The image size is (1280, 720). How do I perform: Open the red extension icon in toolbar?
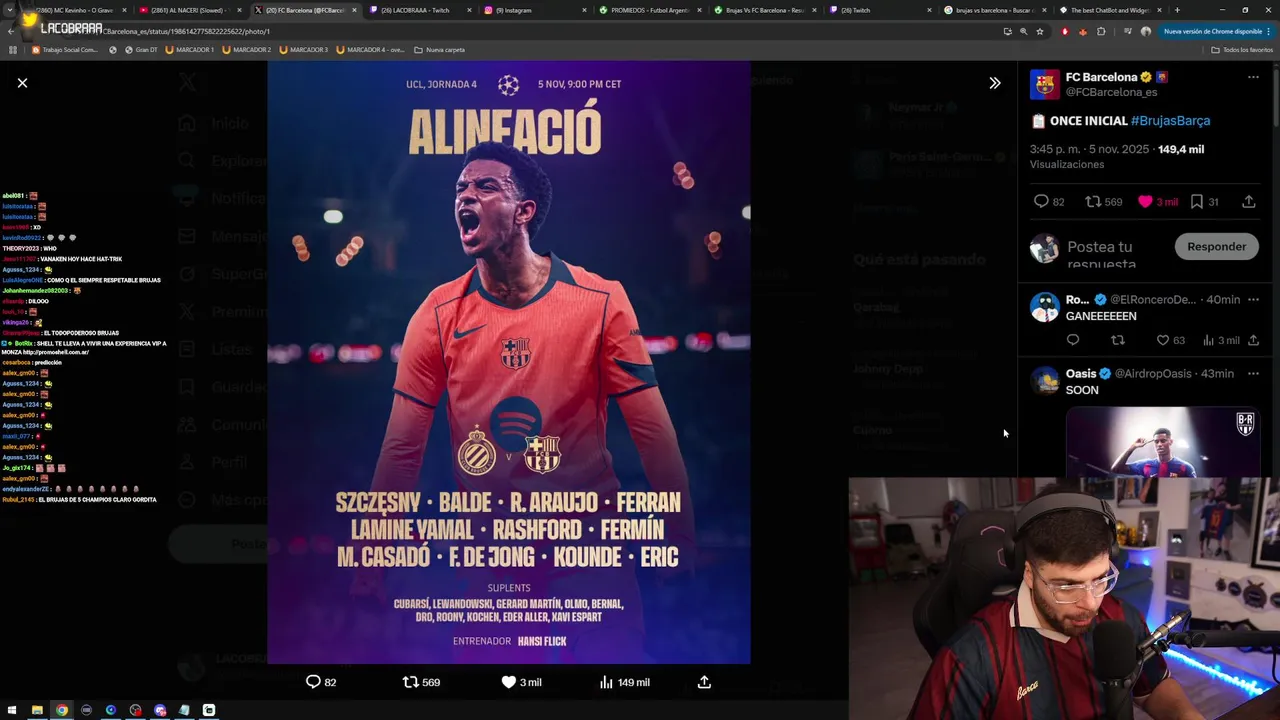coord(1065,31)
